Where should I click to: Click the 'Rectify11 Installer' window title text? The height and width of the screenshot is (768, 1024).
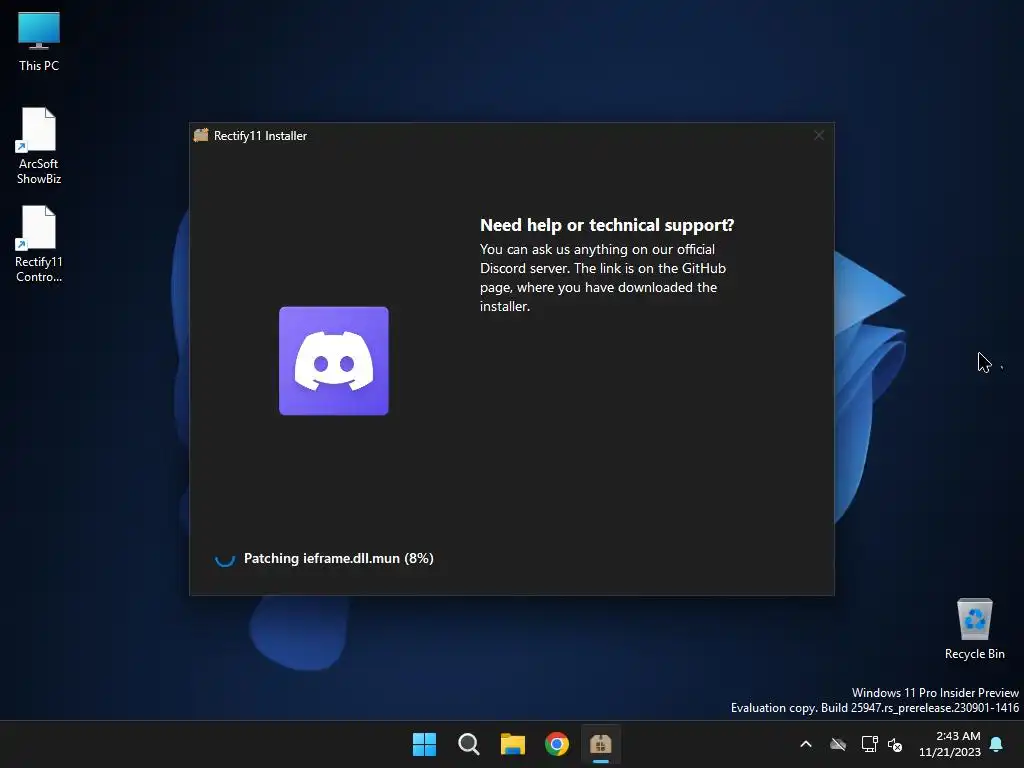260,136
